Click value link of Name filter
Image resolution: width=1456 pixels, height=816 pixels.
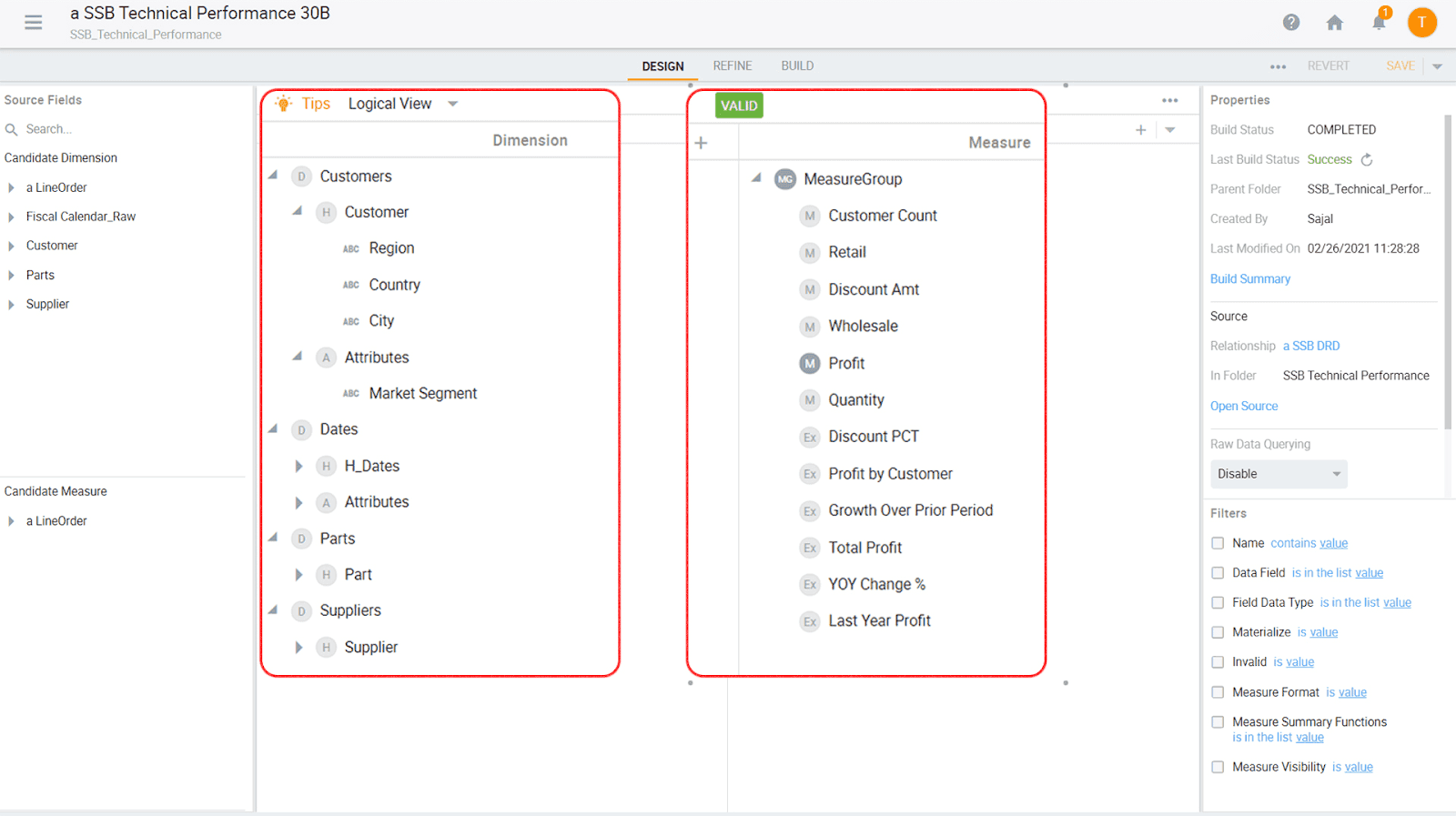pyautogui.click(x=1334, y=543)
